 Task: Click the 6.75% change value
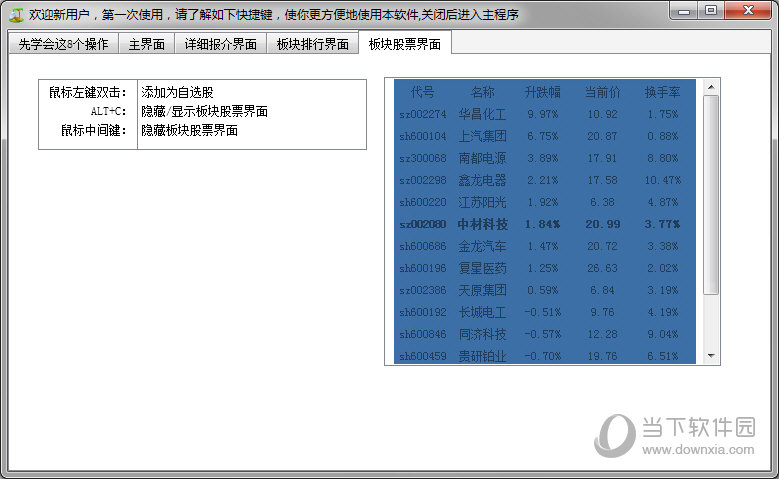click(543, 136)
